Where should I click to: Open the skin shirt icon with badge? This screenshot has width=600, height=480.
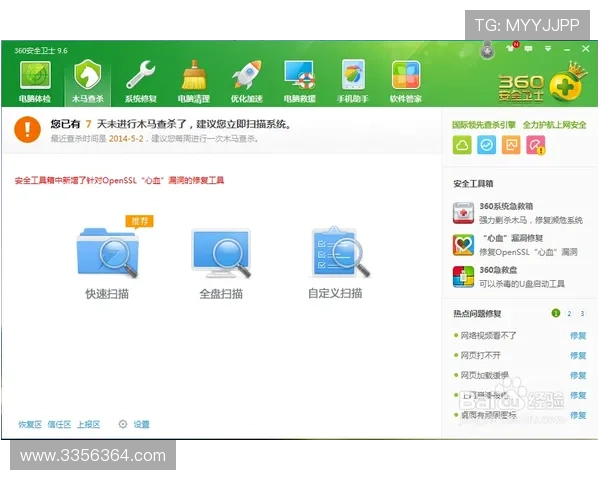pos(512,47)
